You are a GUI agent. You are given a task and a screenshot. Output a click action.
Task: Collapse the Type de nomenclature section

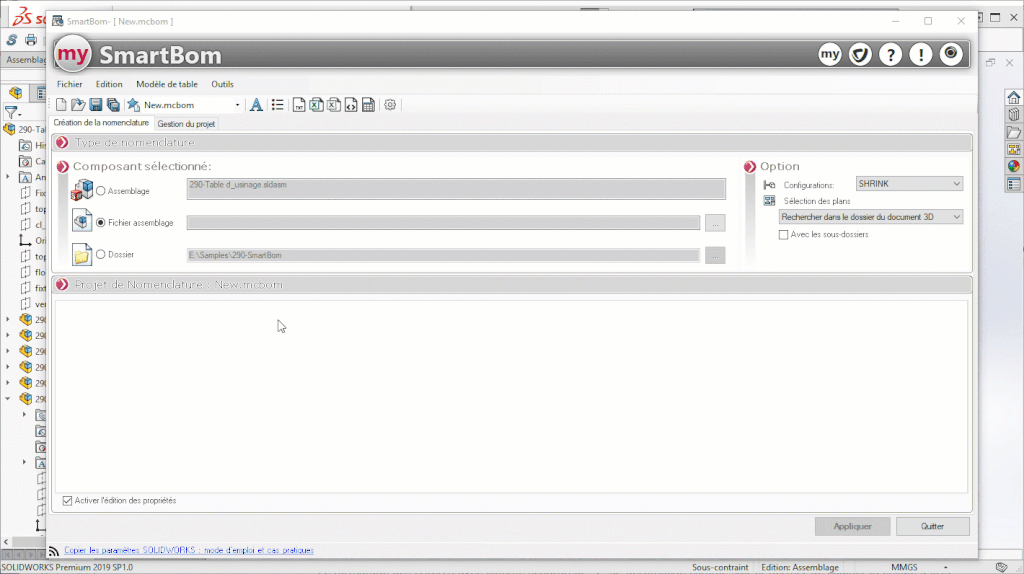click(x=62, y=142)
